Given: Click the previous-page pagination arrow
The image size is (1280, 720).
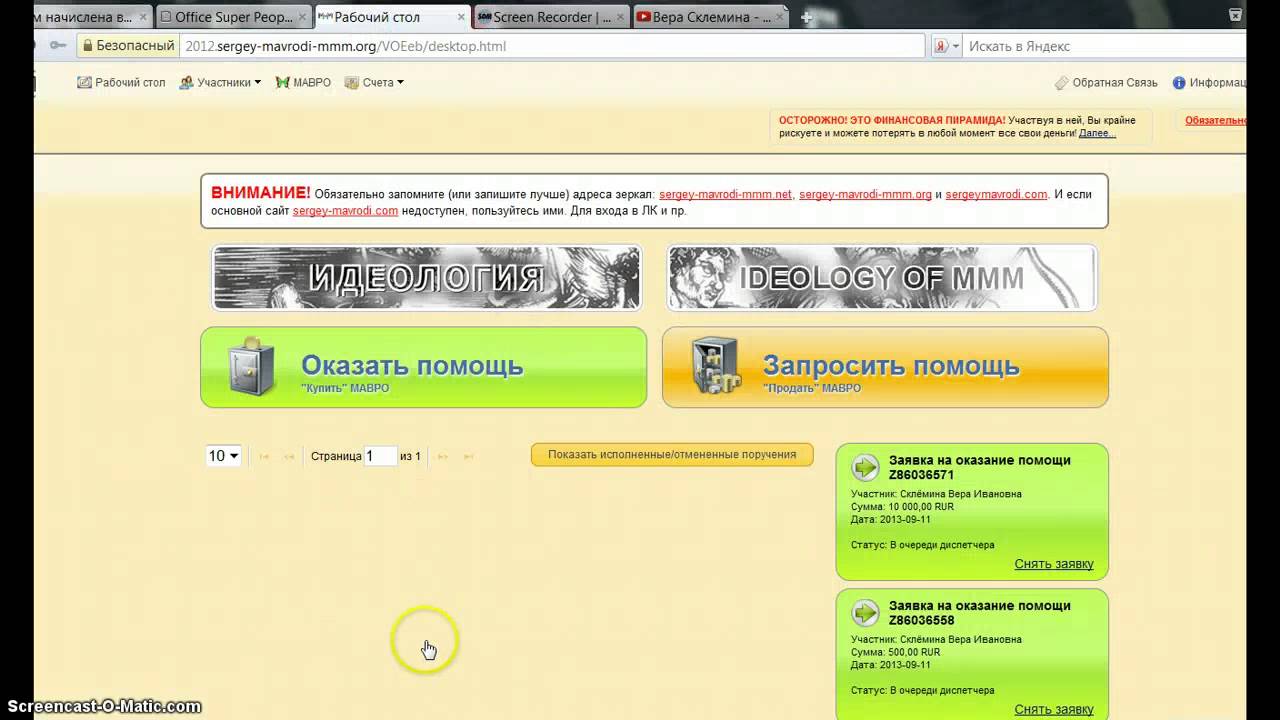Looking at the screenshot, I should pos(289,457).
